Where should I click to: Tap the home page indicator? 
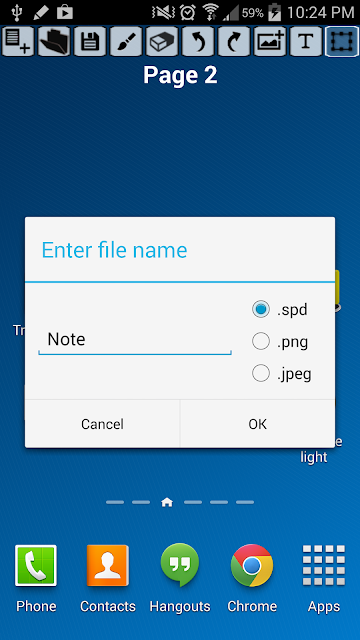(167, 503)
